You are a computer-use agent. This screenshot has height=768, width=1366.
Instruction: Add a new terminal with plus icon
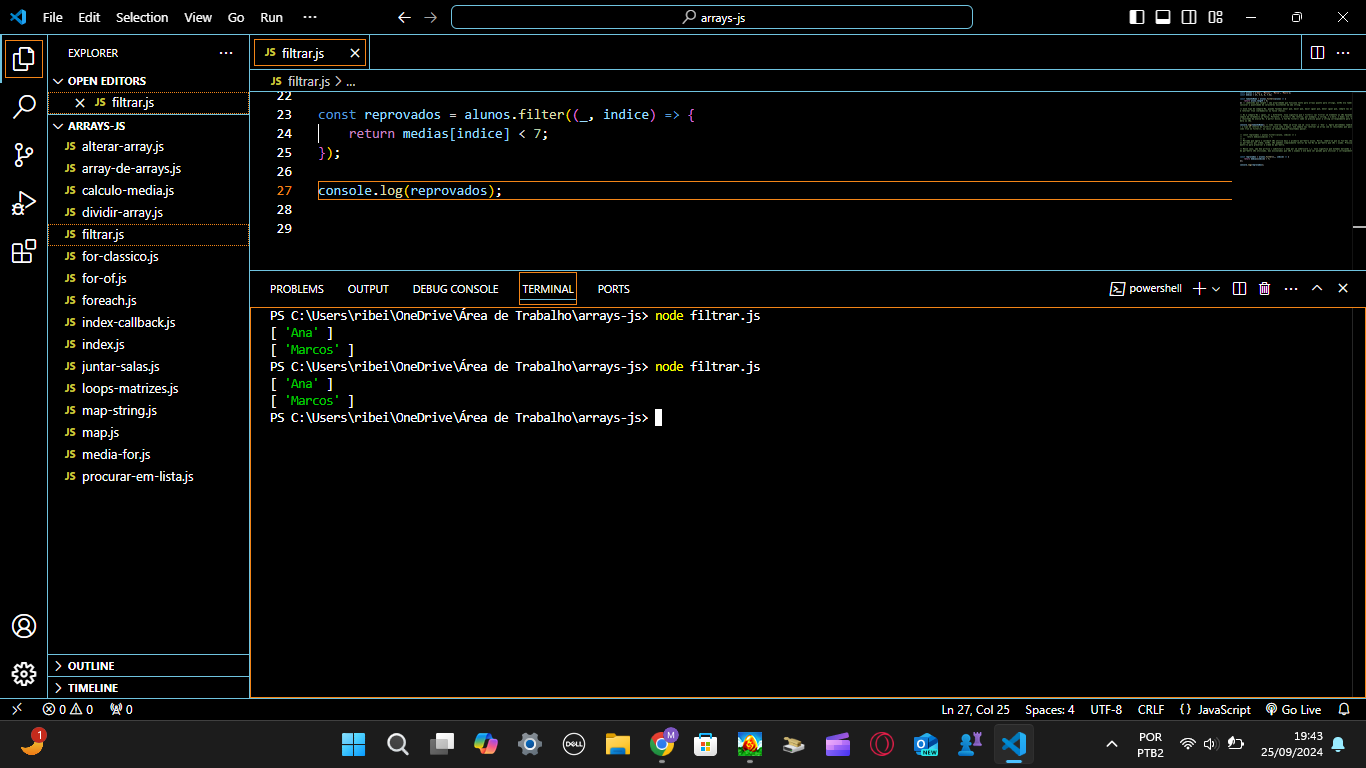(x=1199, y=288)
